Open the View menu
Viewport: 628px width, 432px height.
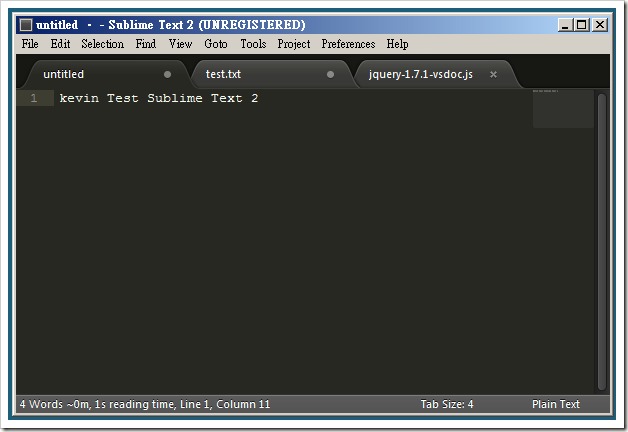(180, 44)
